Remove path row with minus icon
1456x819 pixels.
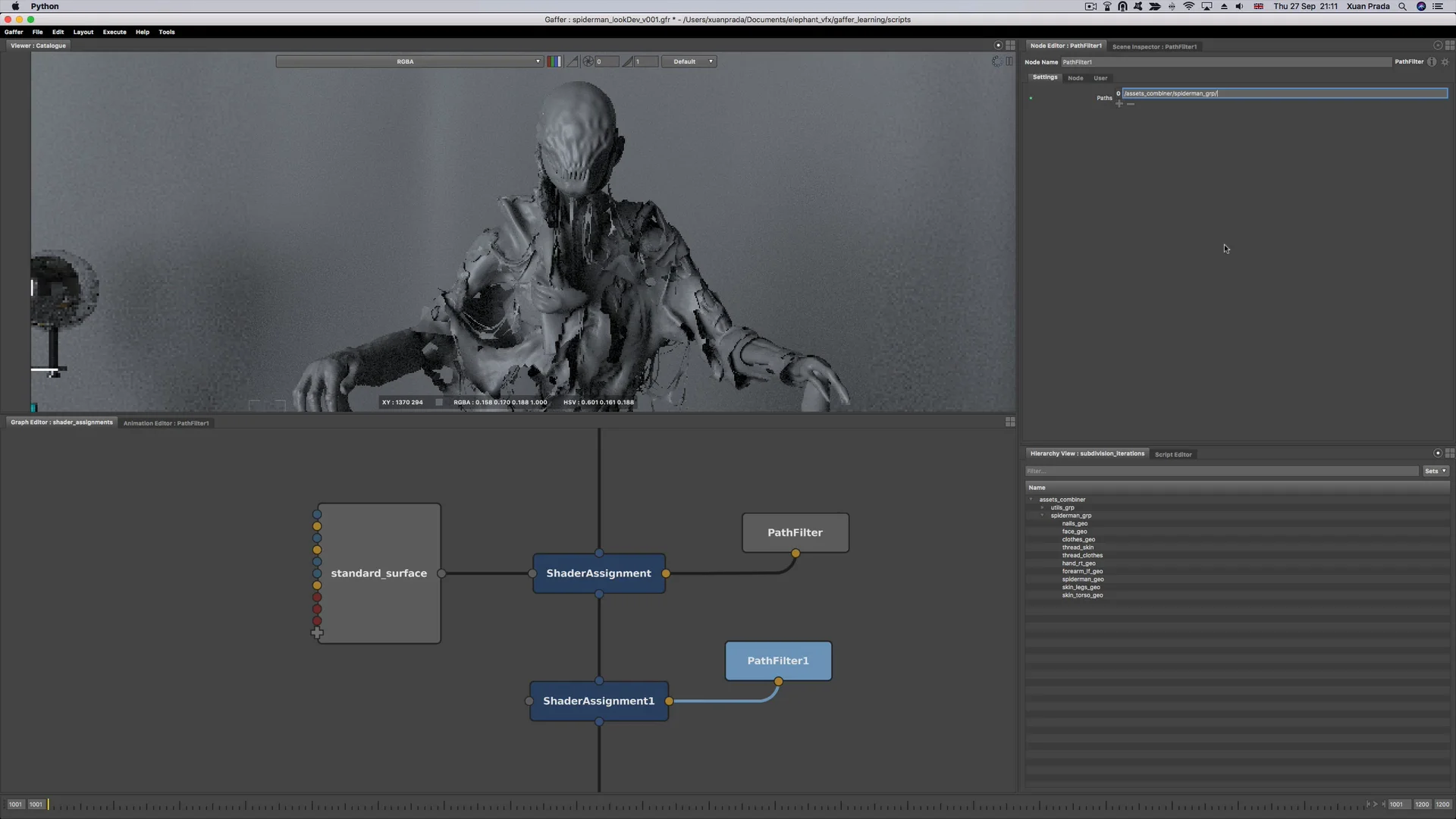1131,104
